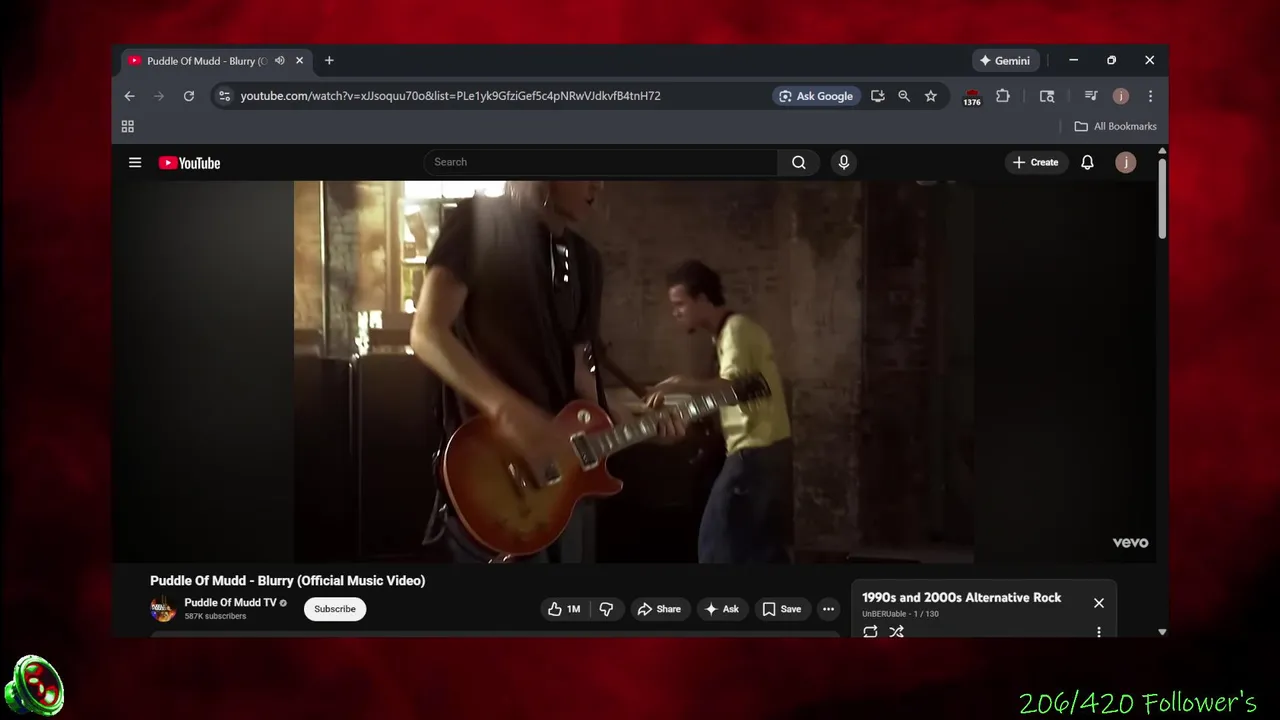The width and height of the screenshot is (1280, 720).
Task: Open media controls icon in Chrome toolbar
Action: [1091, 96]
